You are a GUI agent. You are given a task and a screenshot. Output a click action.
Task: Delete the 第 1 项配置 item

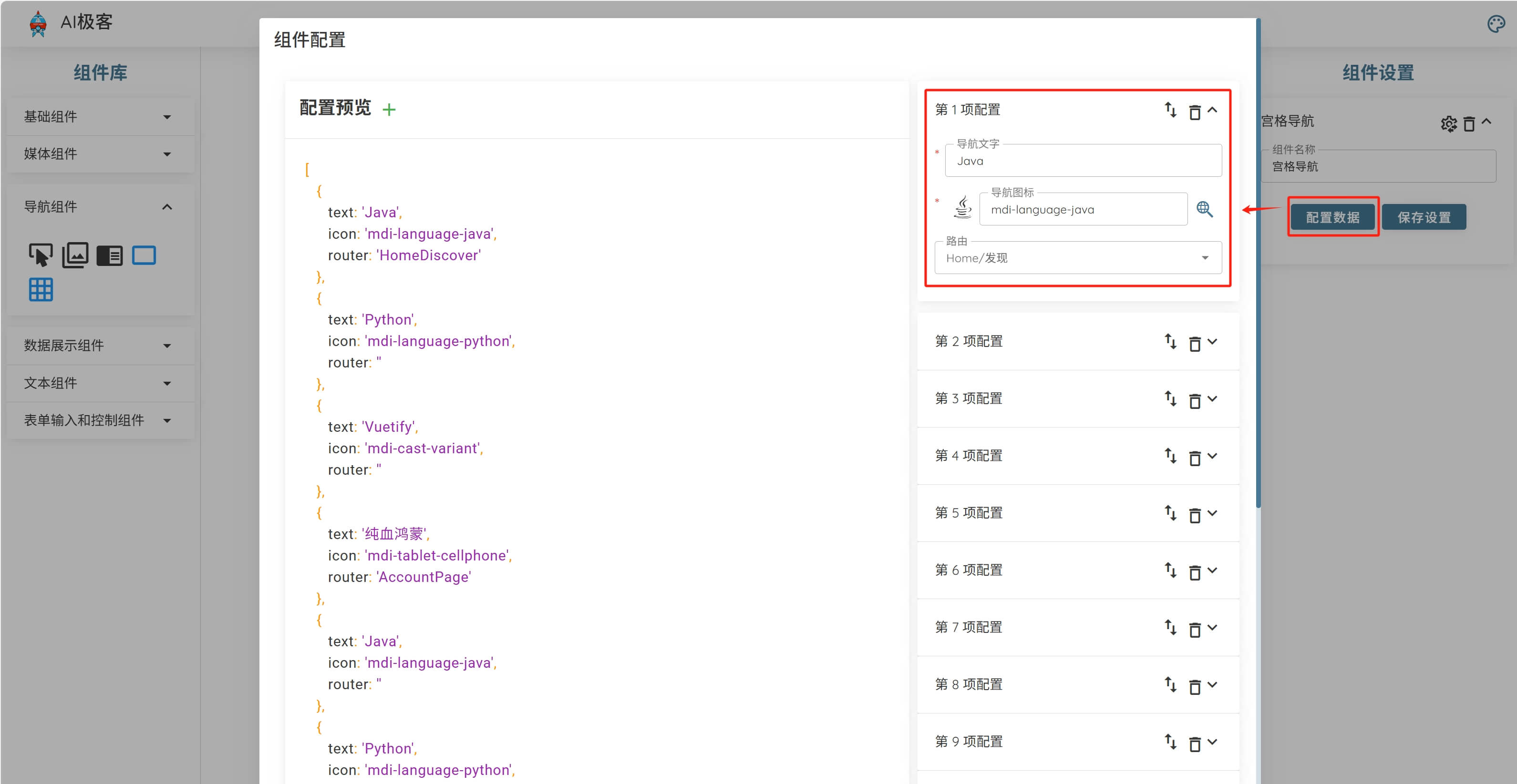1194,112
